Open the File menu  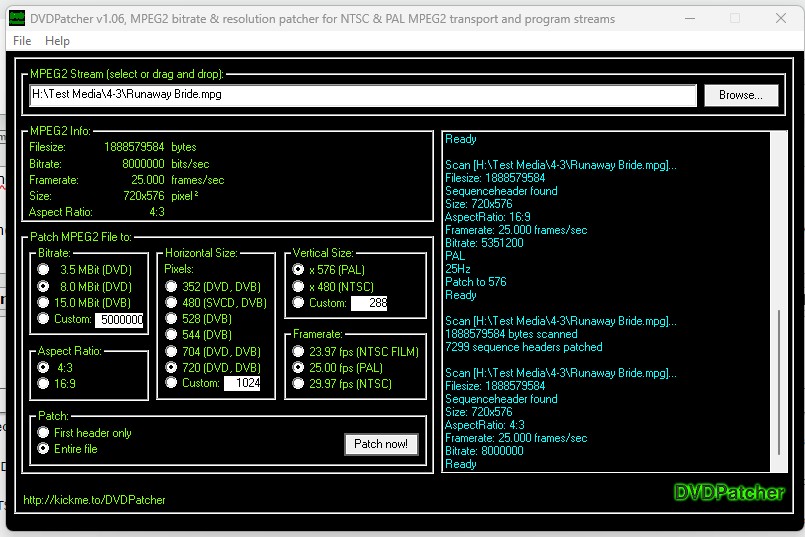(x=22, y=41)
